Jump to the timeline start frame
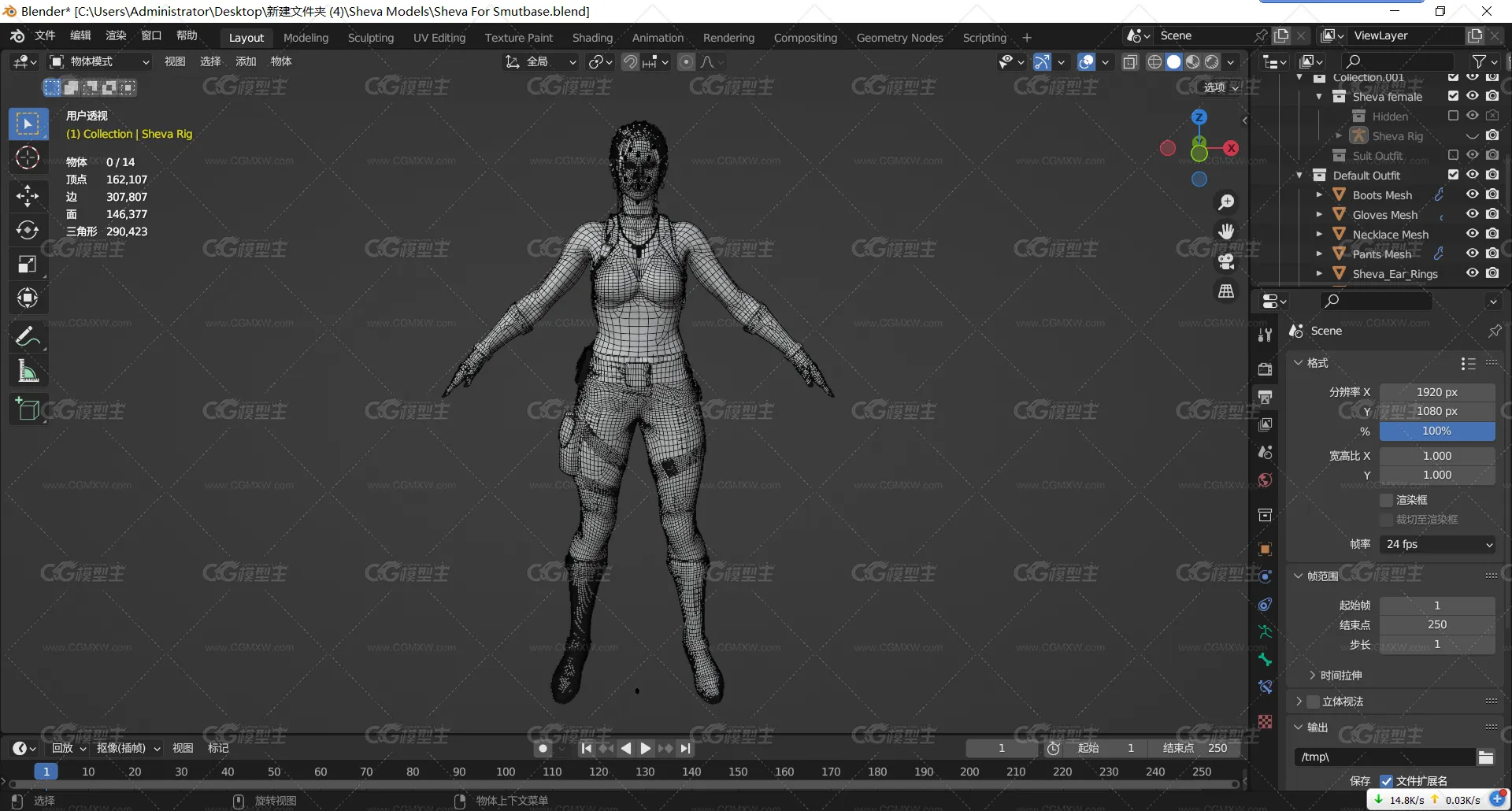The image size is (1512, 811). 586,749
